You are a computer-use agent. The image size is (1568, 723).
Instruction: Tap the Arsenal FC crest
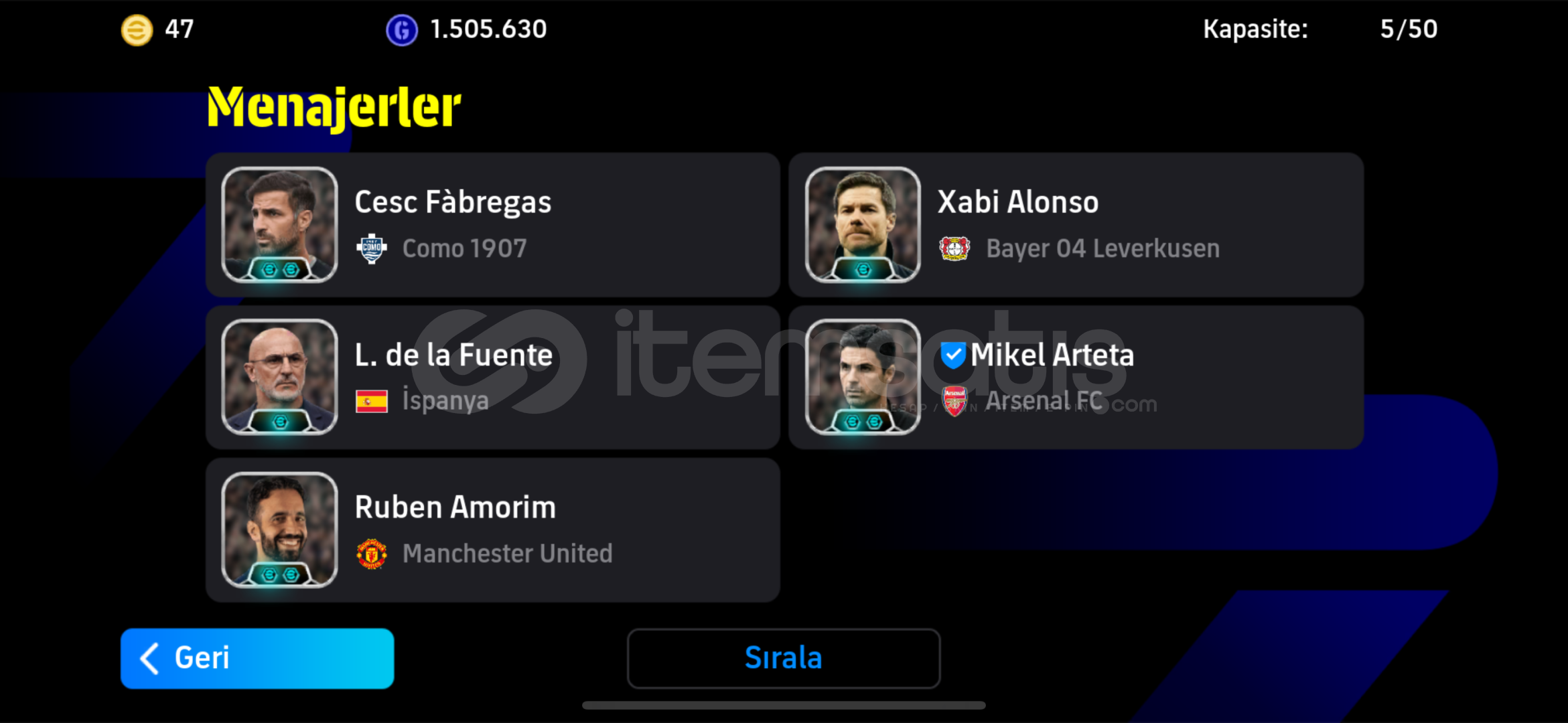(x=954, y=401)
